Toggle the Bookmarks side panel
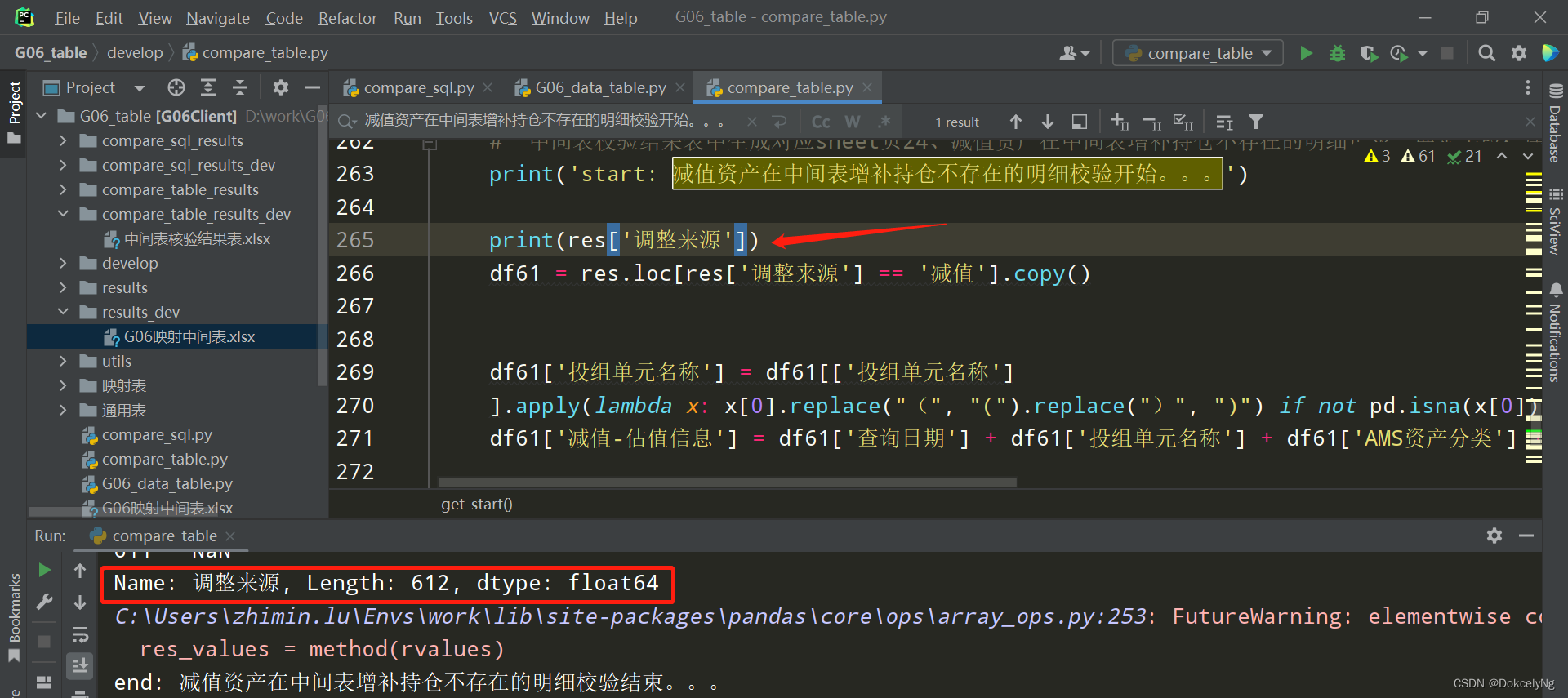This screenshot has height=698, width=1568. coord(14,617)
